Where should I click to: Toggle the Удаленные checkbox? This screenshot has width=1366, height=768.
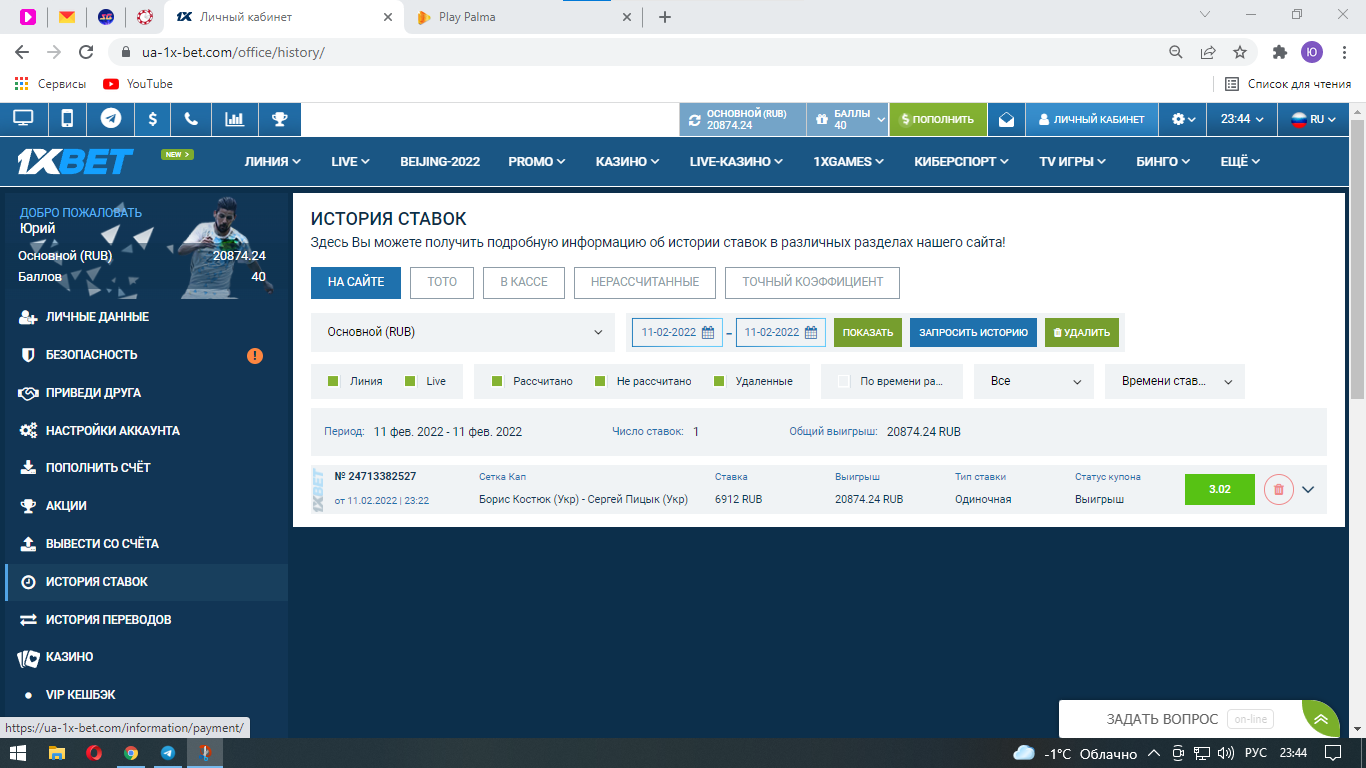coord(719,381)
